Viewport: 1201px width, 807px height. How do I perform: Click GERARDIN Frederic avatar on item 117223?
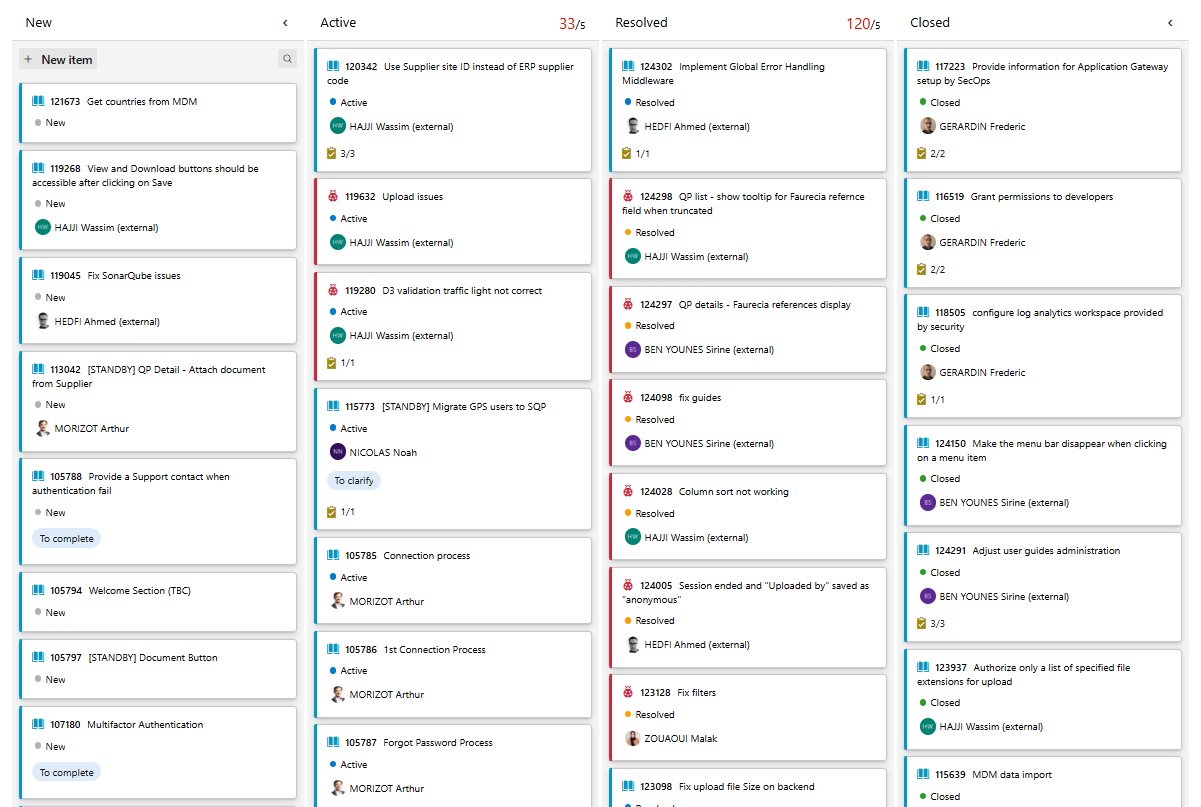(x=928, y=126)
